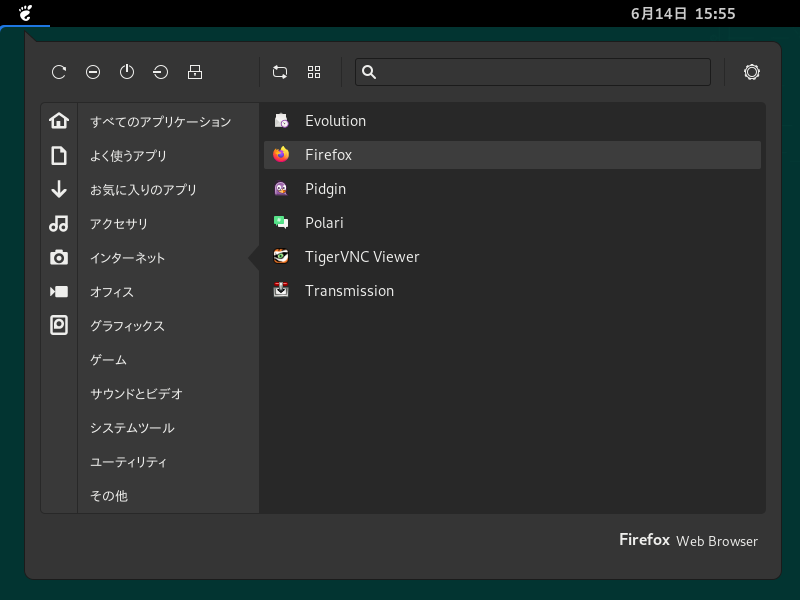This screenshot has width=800, height=600.
Task: Launch the Firefox web browser
Action: pos(512,155)
